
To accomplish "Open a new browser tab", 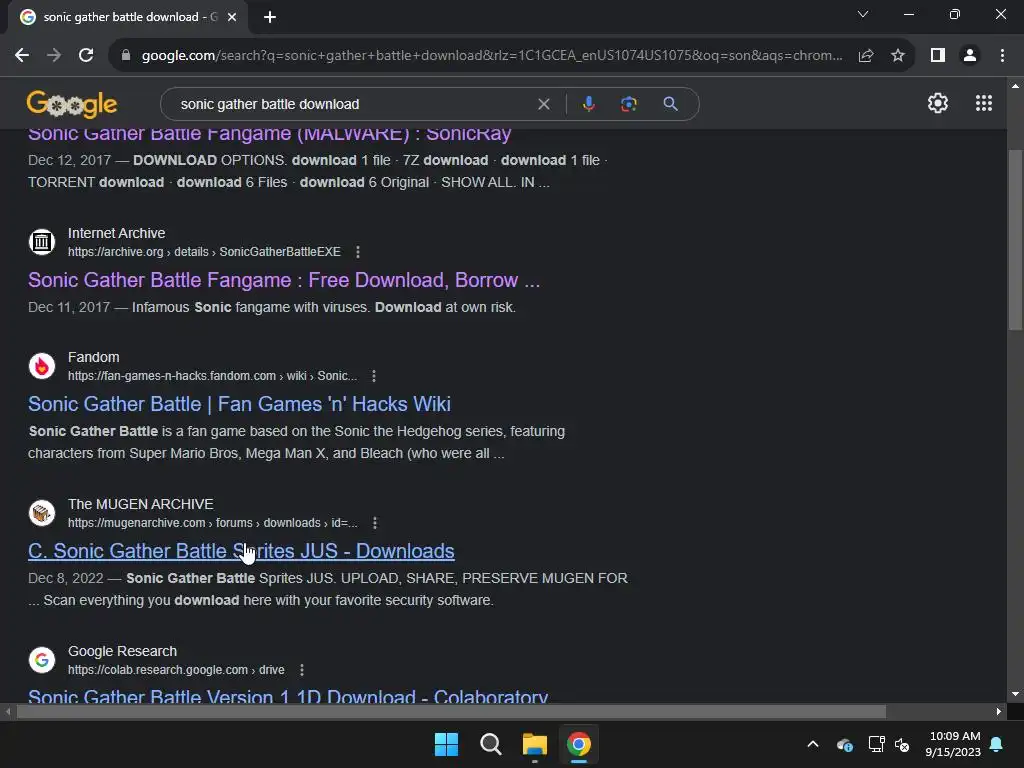I will [x=270, y=17].
